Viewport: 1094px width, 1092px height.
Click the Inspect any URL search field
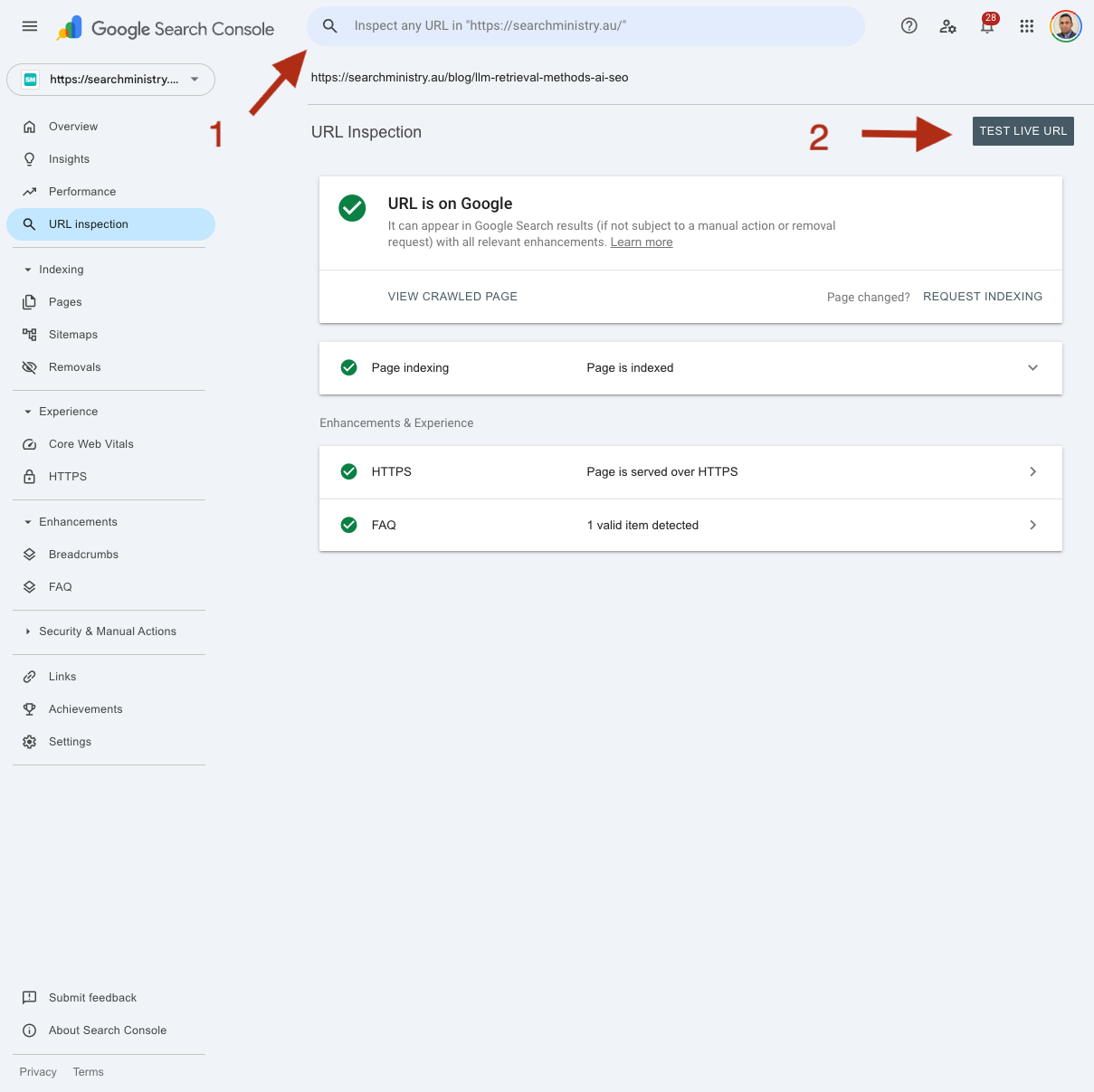pos(586,26)
